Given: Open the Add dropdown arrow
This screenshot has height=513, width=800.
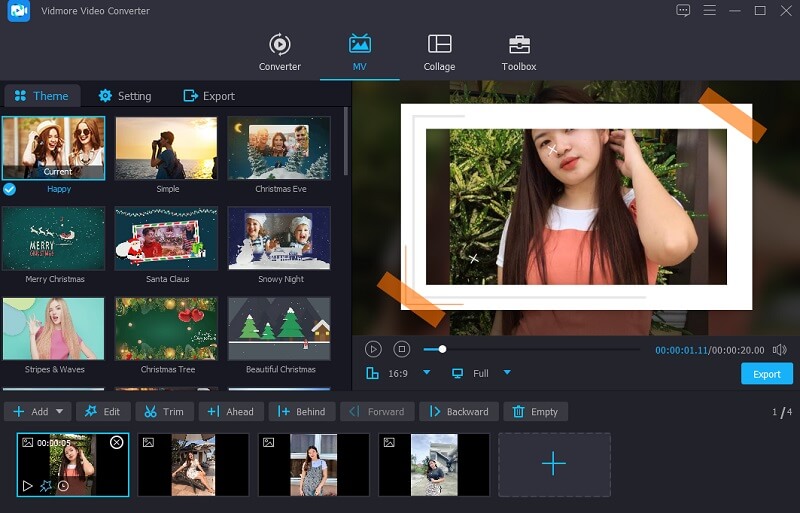Looking at the screenshot, I should 60,411.
